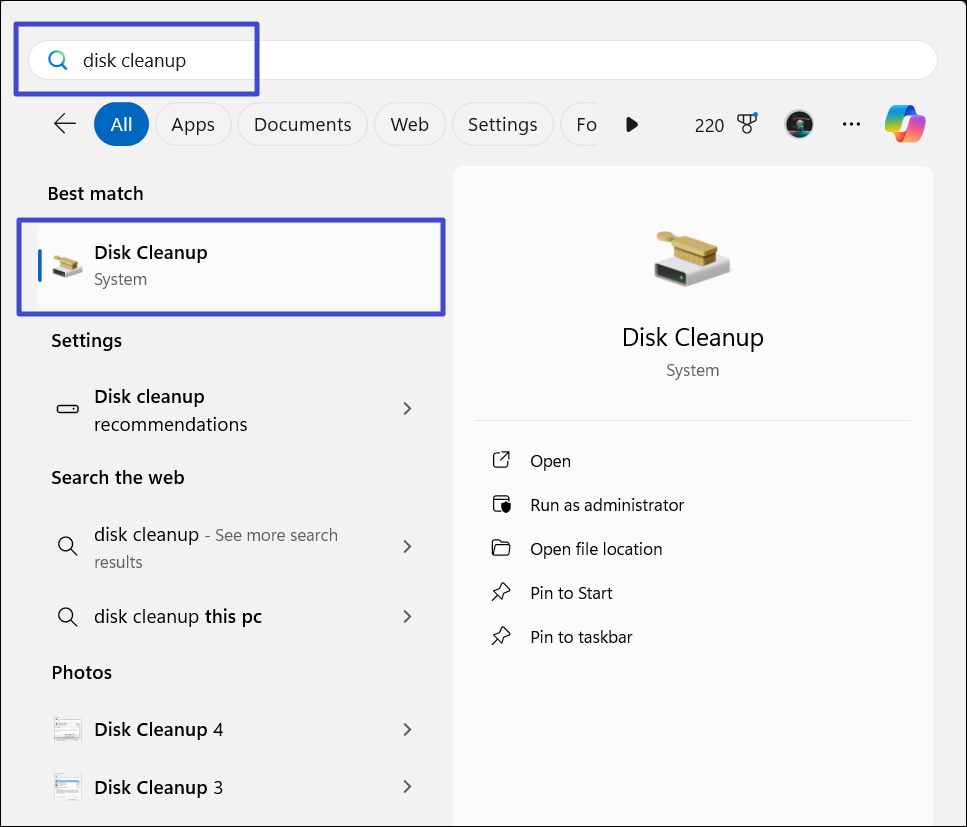The image size is (967, 827).
Task: Click the magnifier icon in the search box
Action: tap(58, 61)
